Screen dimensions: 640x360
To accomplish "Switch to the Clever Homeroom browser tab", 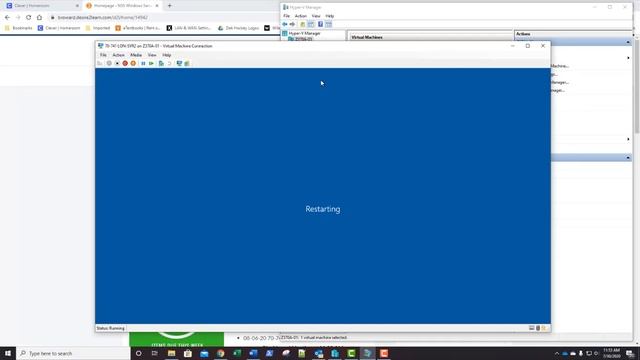I will [42, 6].
